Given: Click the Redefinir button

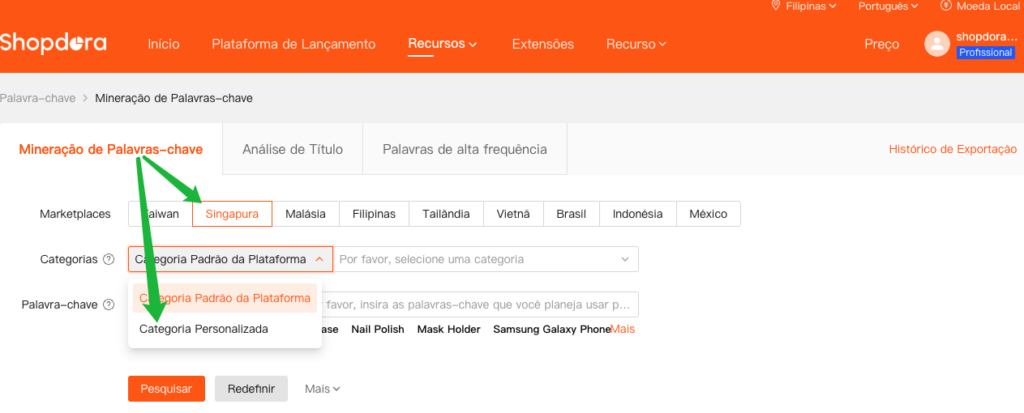Looking at the screenshot, I should [251, 388].
